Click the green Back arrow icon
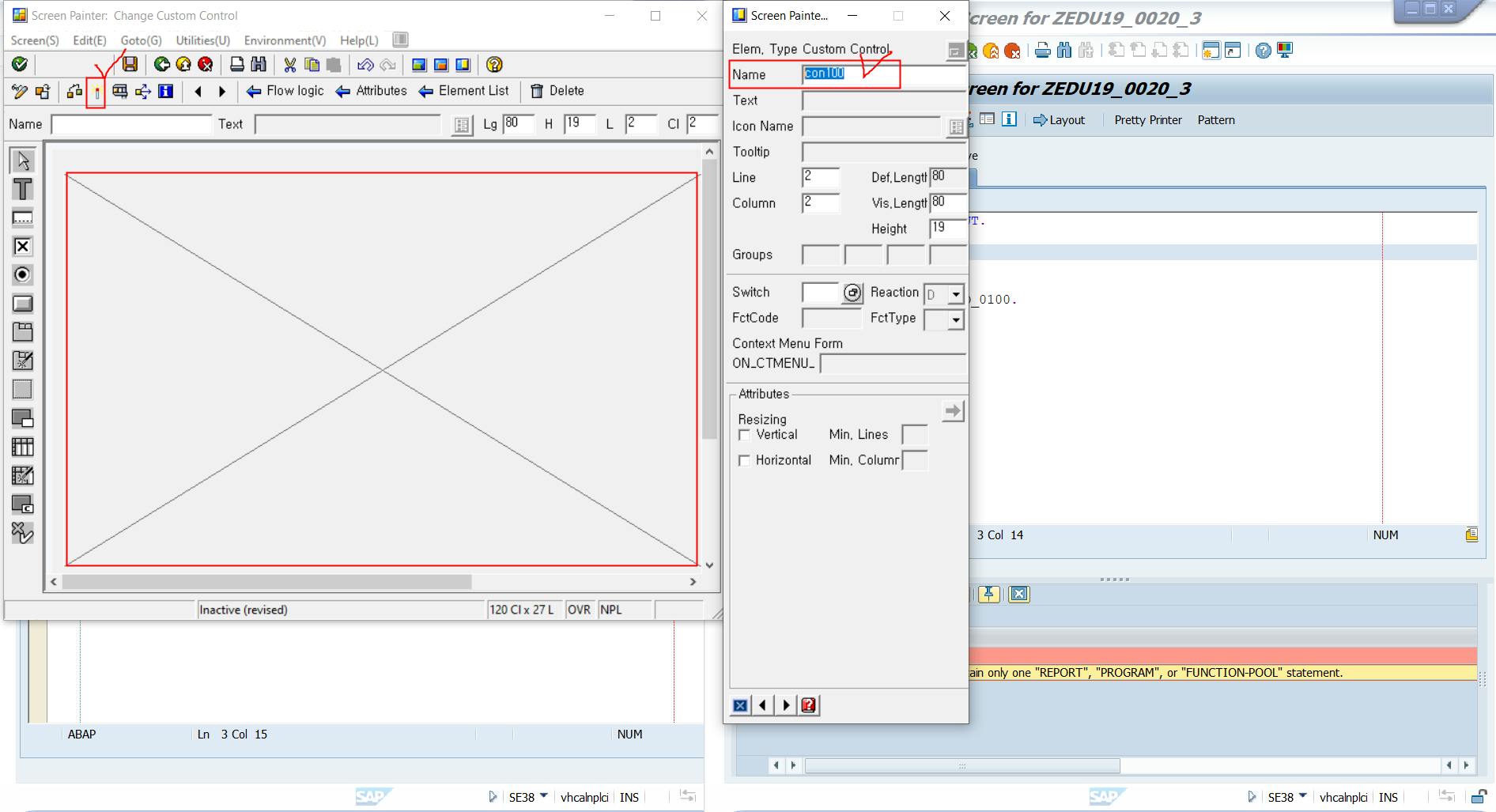The width and height of the screenshot is (1496, 812). click(x=162, y=65)
